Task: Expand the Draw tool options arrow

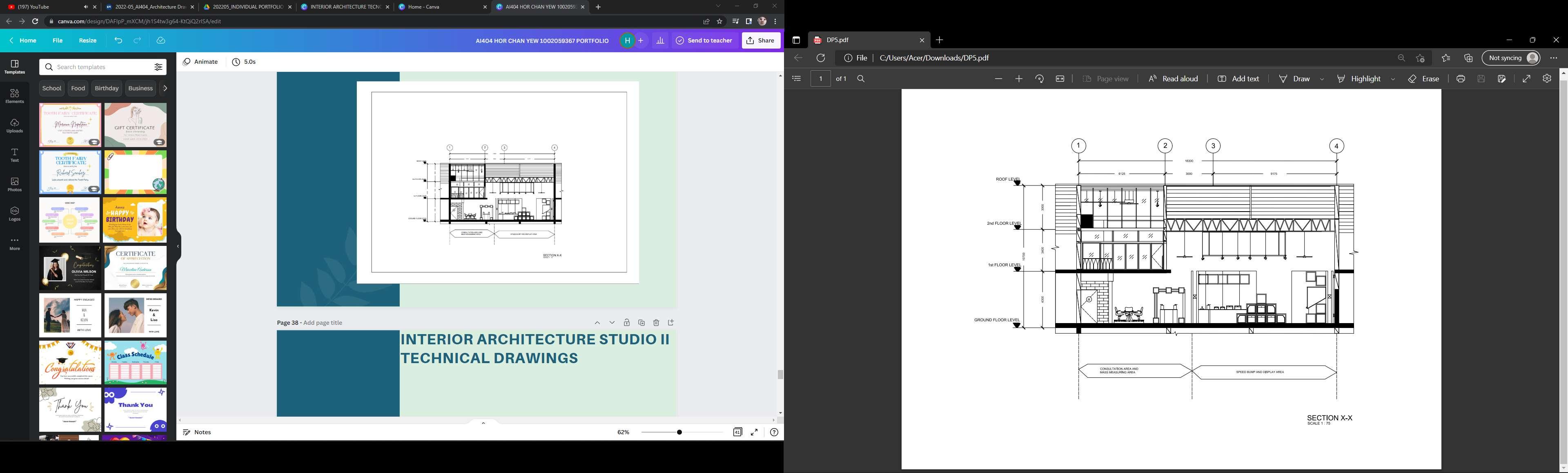Action: pos(1322,79)
